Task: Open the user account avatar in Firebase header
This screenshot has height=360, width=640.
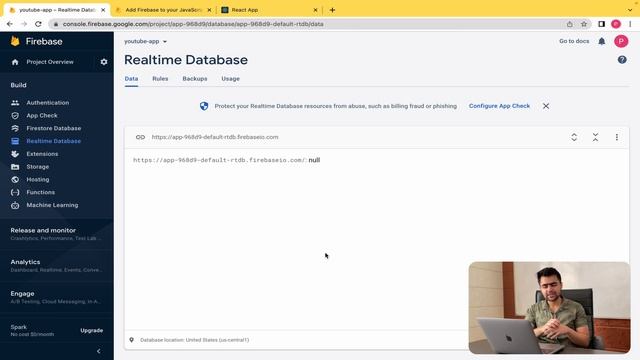Action: point(621,41)
